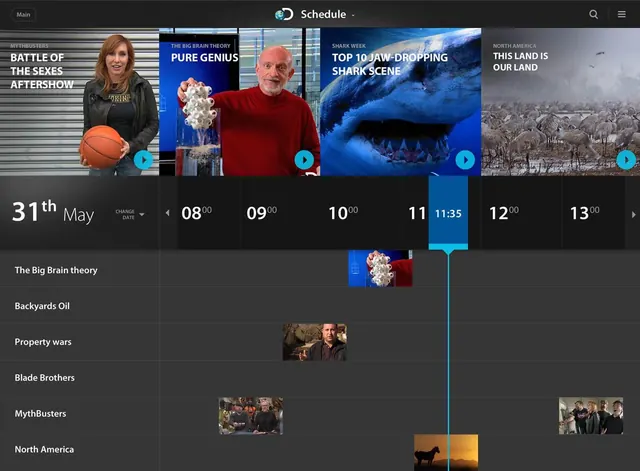Viewport: 640px width, 471px height.
Task: Select The Big Brain theory row label
Action: click(56, 270)
